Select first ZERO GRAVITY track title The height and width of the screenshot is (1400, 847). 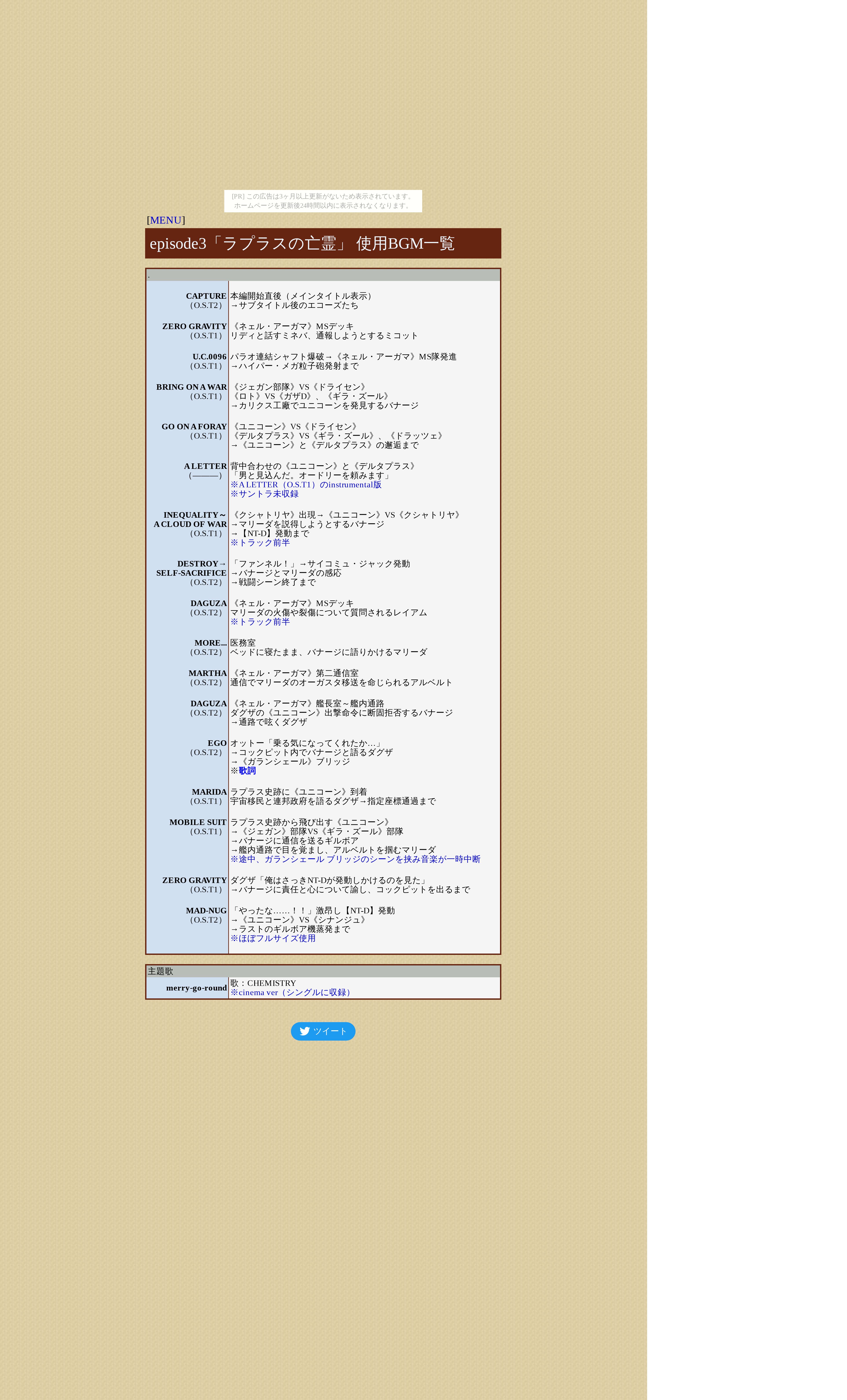pos(194,327)
